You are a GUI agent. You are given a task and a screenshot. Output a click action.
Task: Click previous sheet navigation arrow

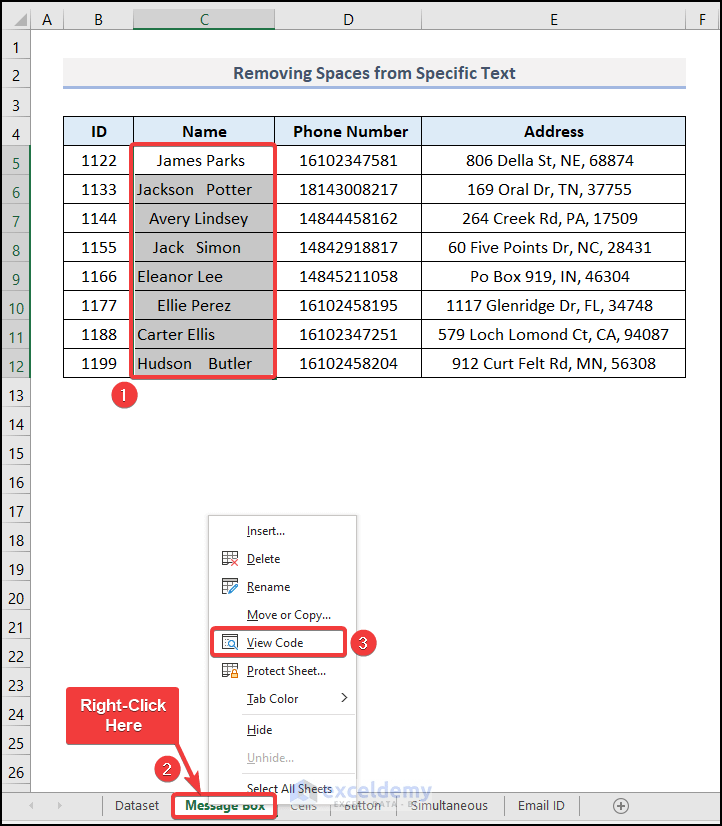[32, 805]
